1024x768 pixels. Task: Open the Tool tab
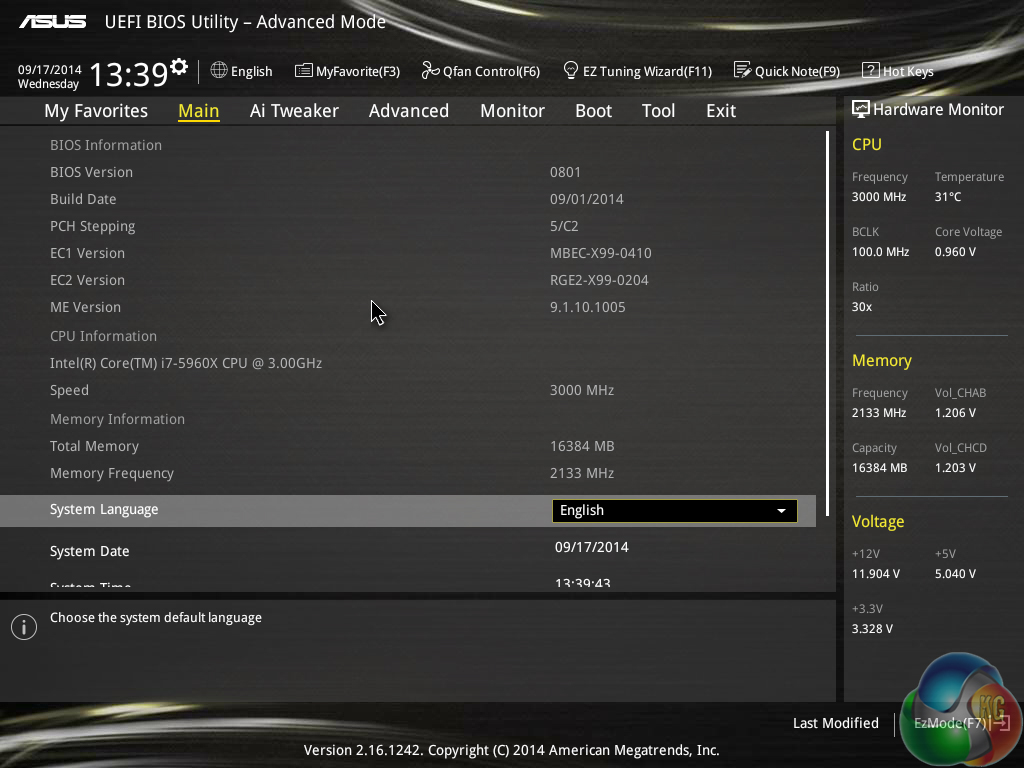658,110
